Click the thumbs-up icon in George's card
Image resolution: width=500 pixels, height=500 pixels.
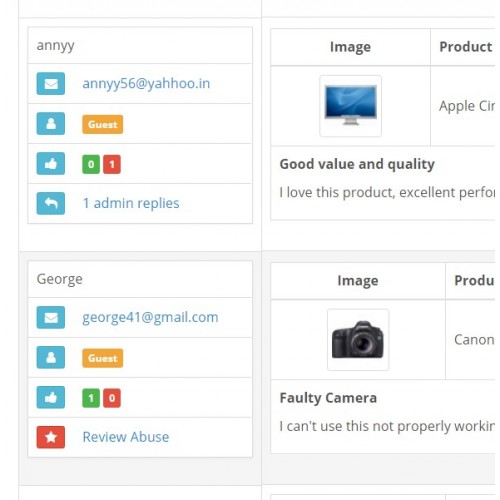coord(51,397)
